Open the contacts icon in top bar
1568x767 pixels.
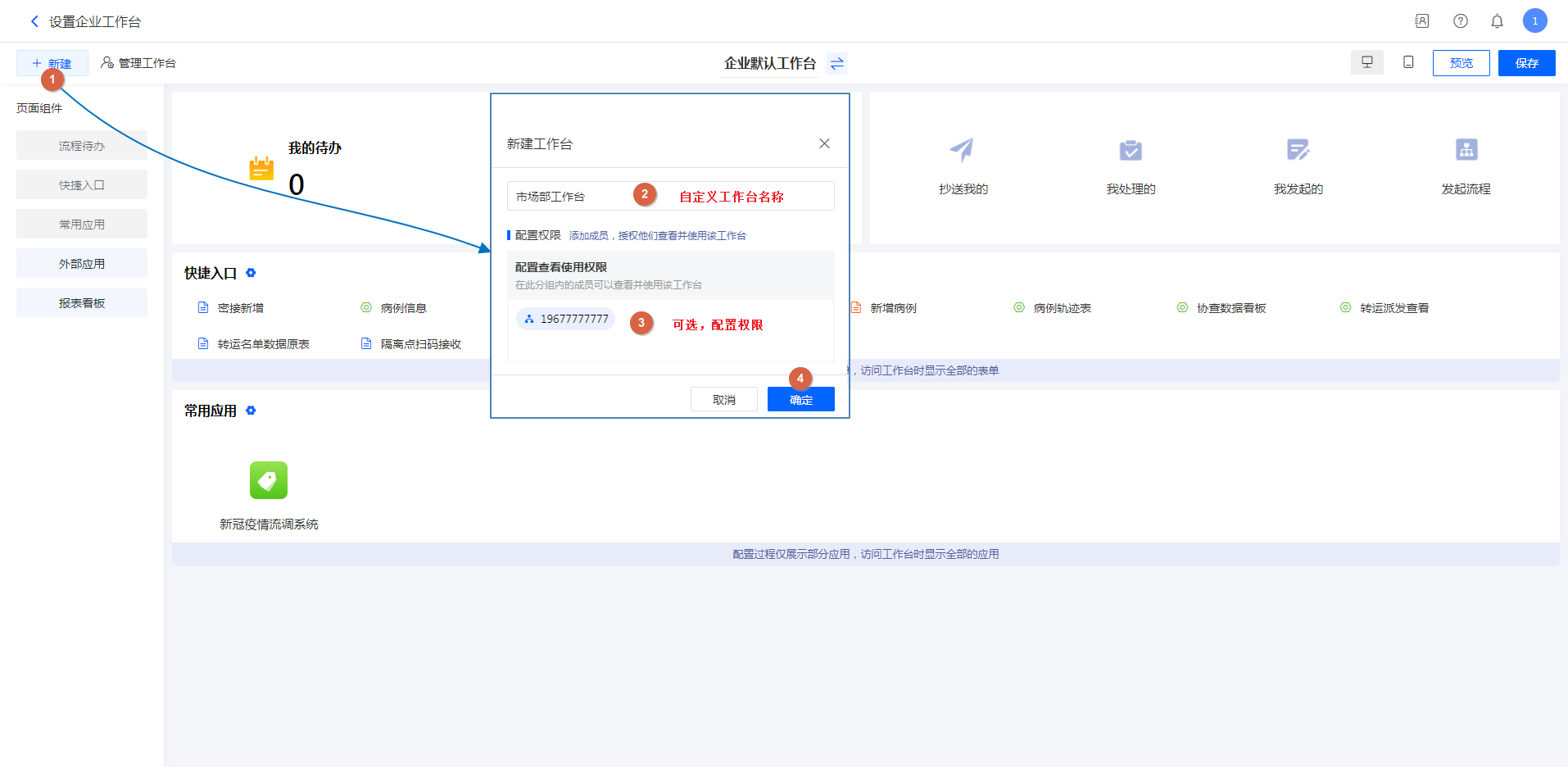(x=1422, y=21)
